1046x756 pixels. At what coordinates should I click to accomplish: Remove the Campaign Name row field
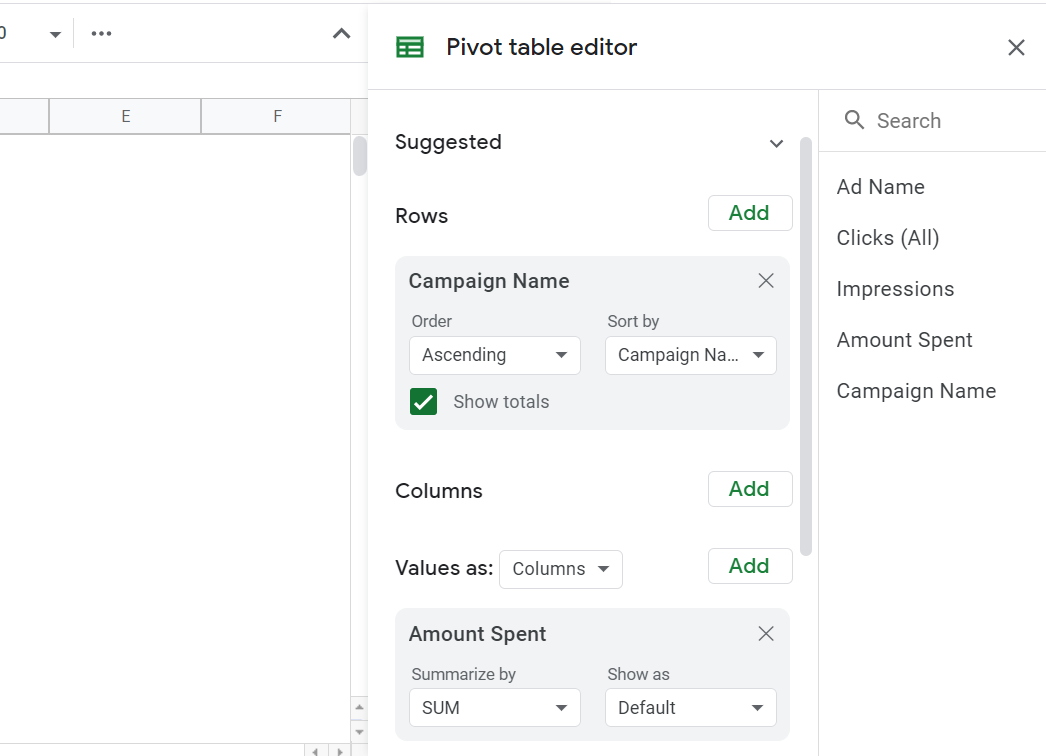click(x=766, y=281)
